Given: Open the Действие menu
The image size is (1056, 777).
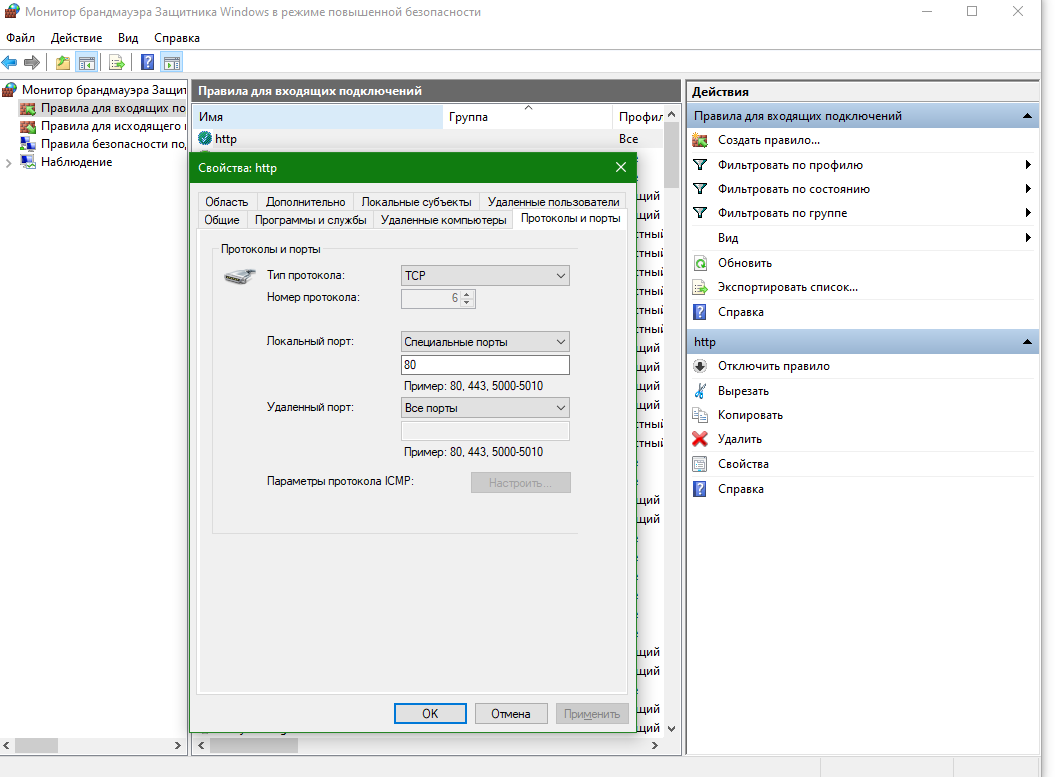Looking at the screenshot, I should tap(76, 38).
